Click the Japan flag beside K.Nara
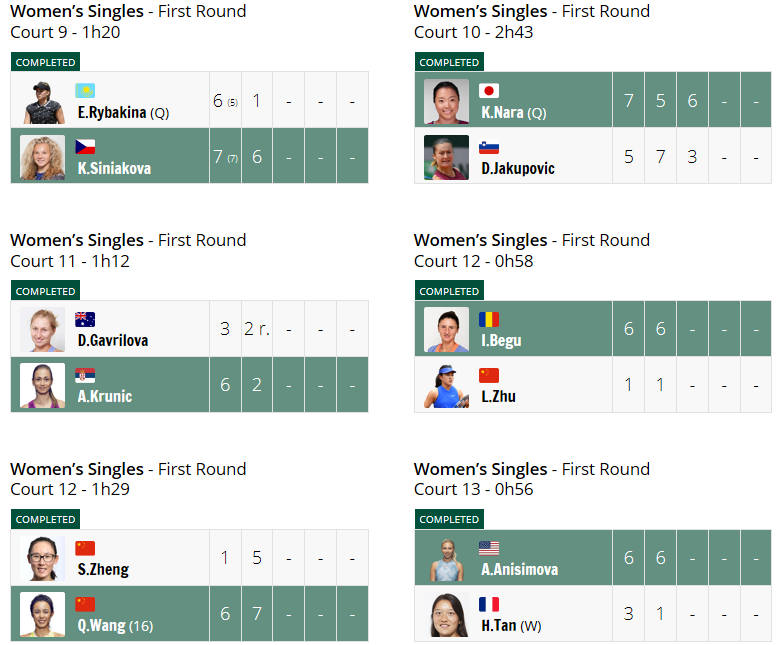The height and width of the screenshot is (645, 778). [489, 91]
